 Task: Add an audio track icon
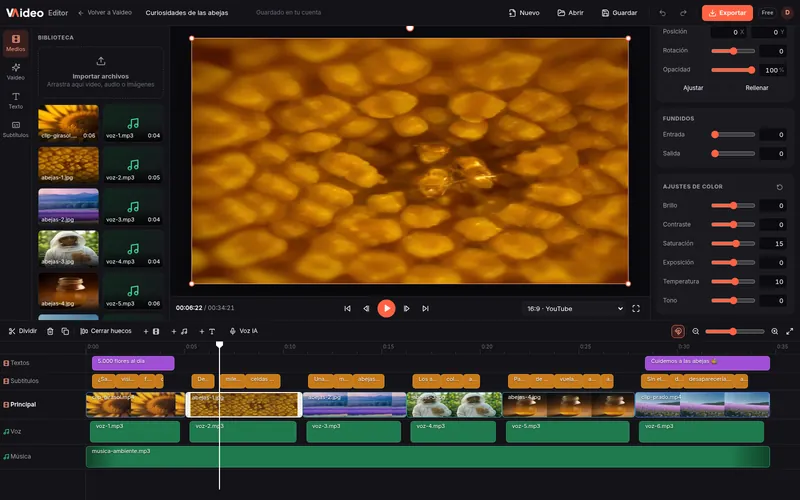(x=179, y=332)
